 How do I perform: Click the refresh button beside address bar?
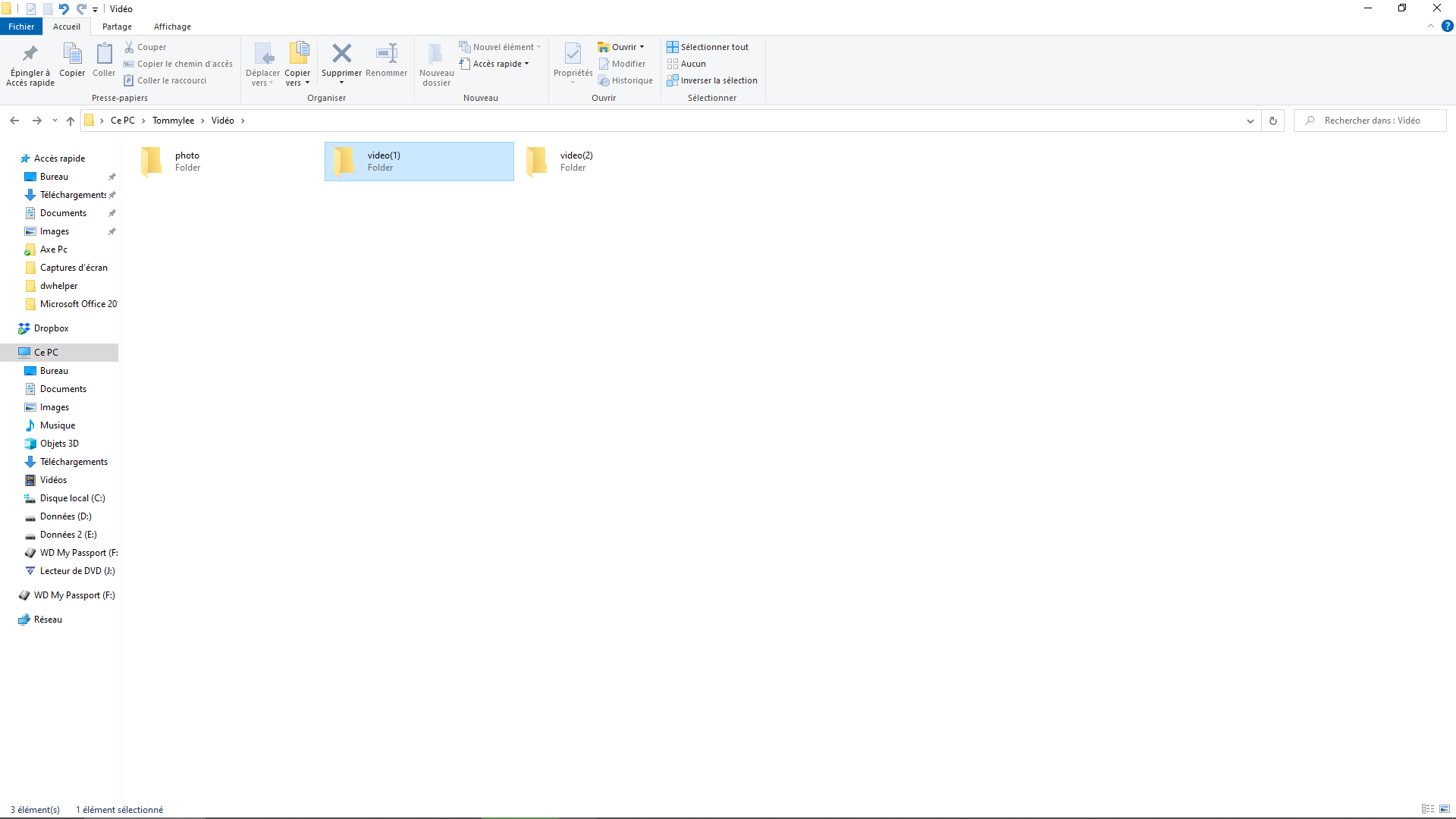pos(1273,121)
